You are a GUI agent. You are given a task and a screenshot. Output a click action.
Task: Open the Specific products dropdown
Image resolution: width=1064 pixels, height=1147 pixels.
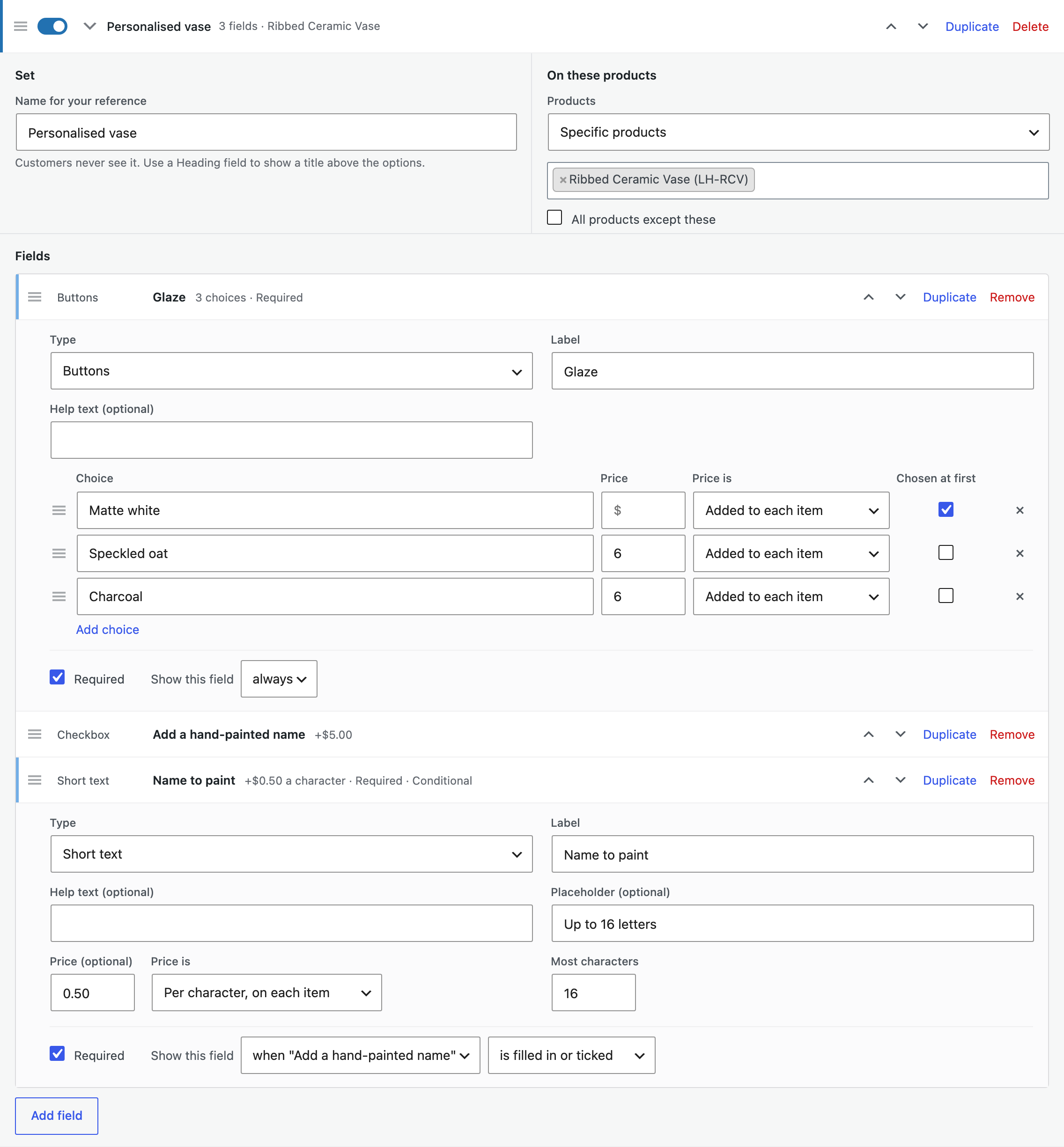click(798, 132)
